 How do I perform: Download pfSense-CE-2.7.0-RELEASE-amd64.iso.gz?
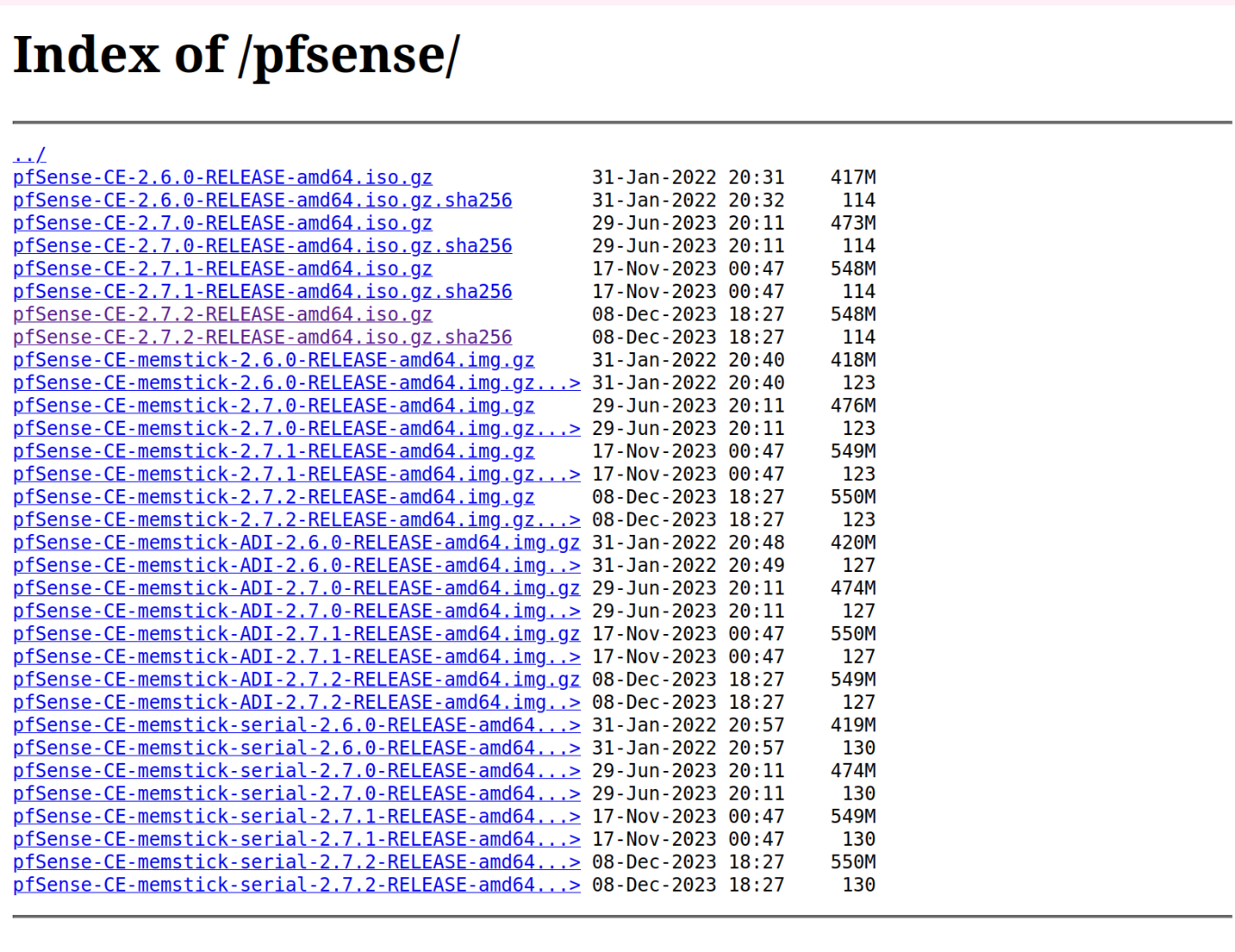click(222, 223)
